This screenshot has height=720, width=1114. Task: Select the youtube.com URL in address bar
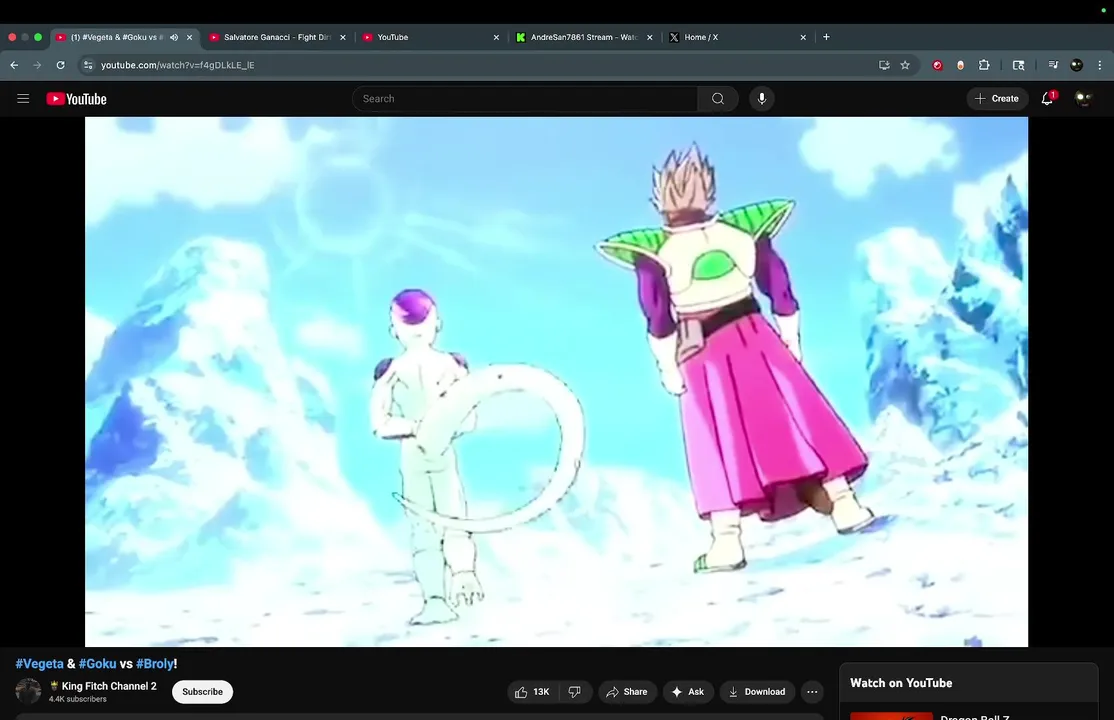click(178, 65)
